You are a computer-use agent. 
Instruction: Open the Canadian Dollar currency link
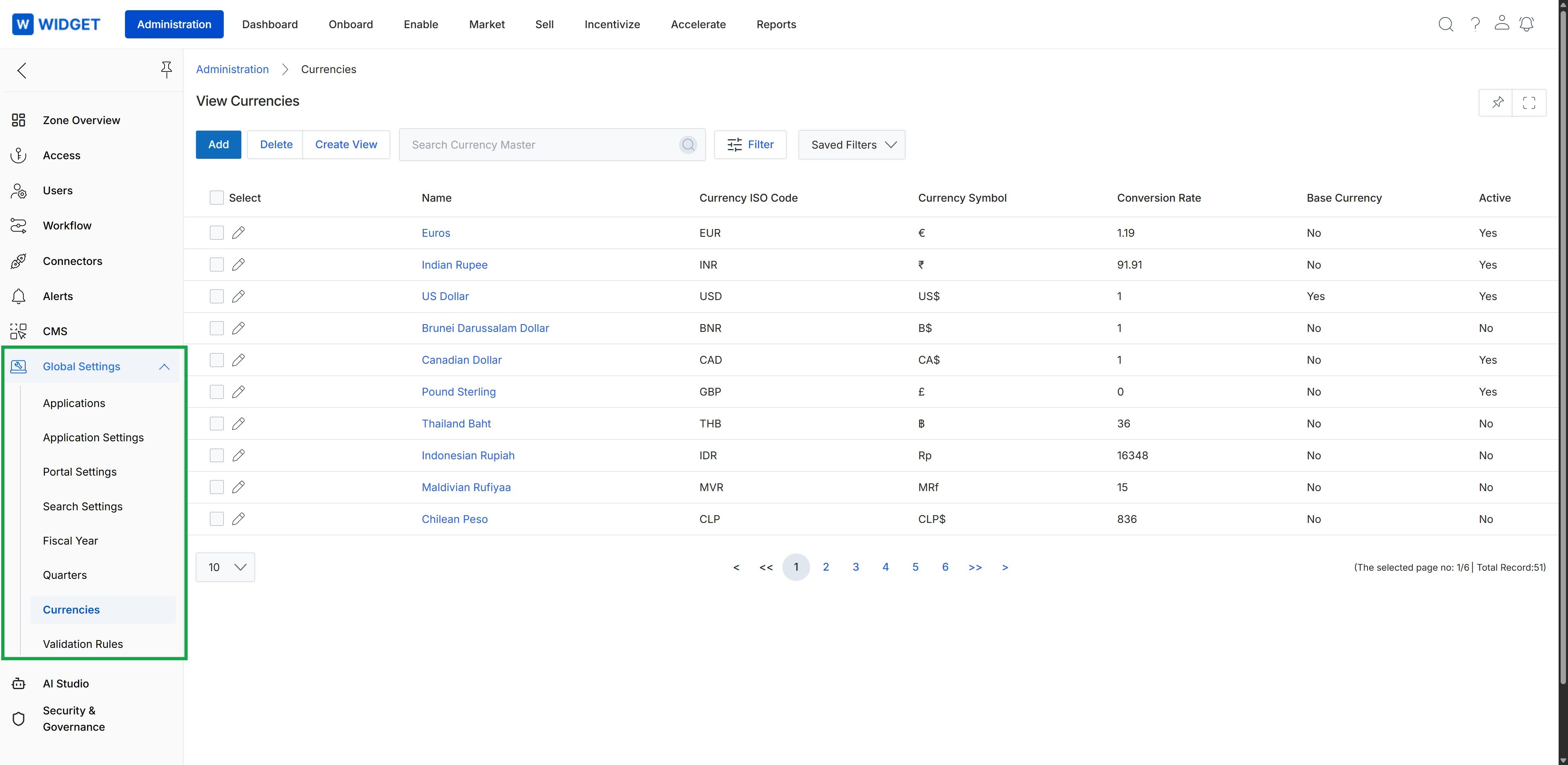pyautogui.click(x=461, y=360)
